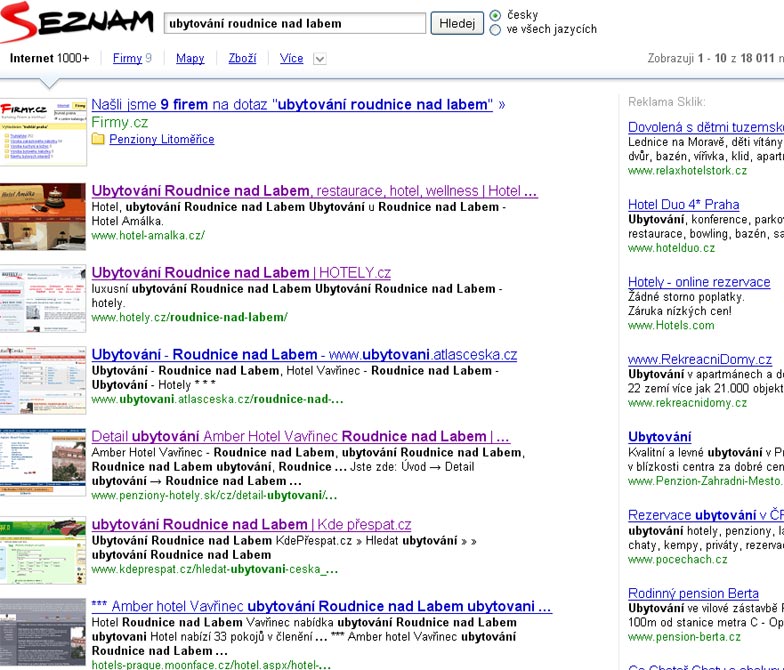Open the Penziony Litoměřice category link
The height and width of the screenshot is (670, 784).
[162, 140]
